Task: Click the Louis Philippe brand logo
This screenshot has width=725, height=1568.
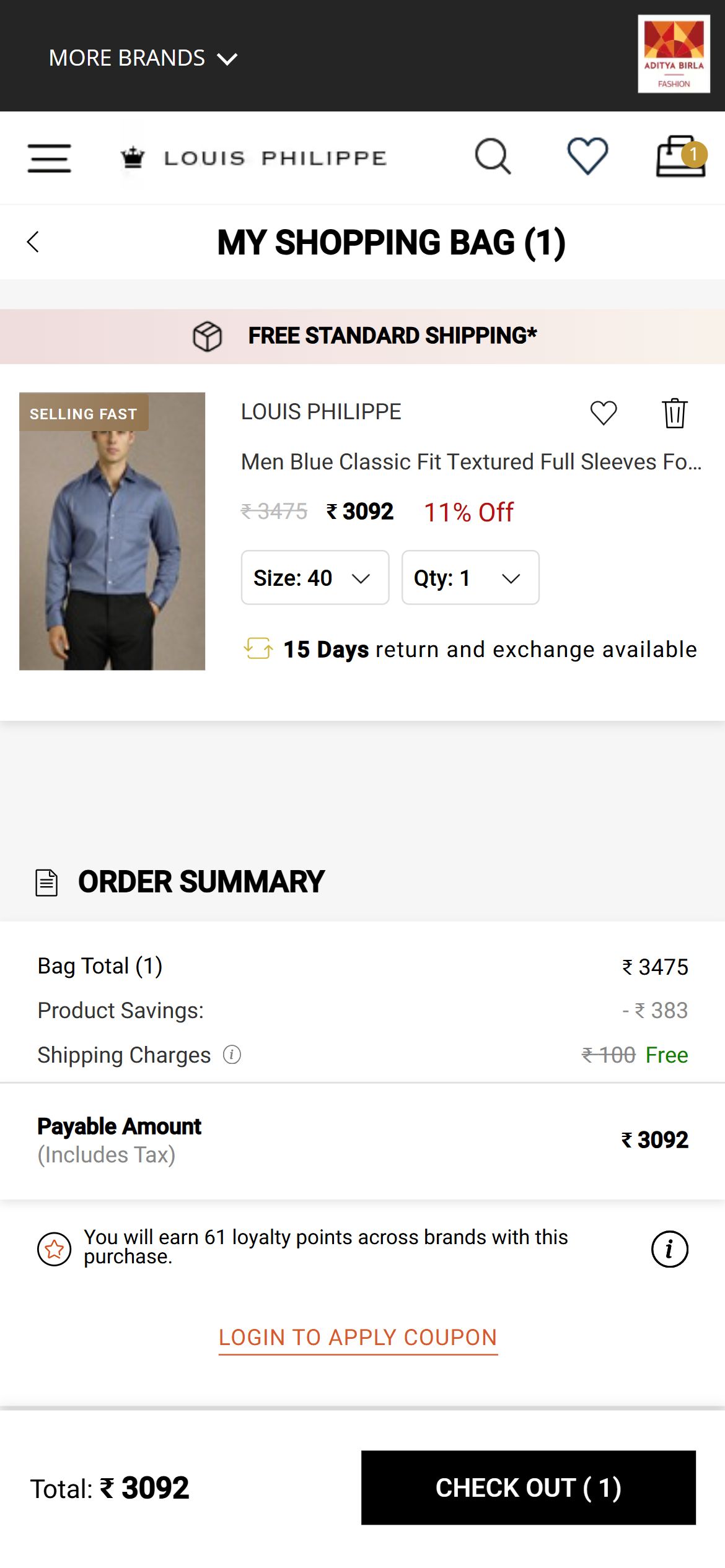Action: click(x=254, y=158)
